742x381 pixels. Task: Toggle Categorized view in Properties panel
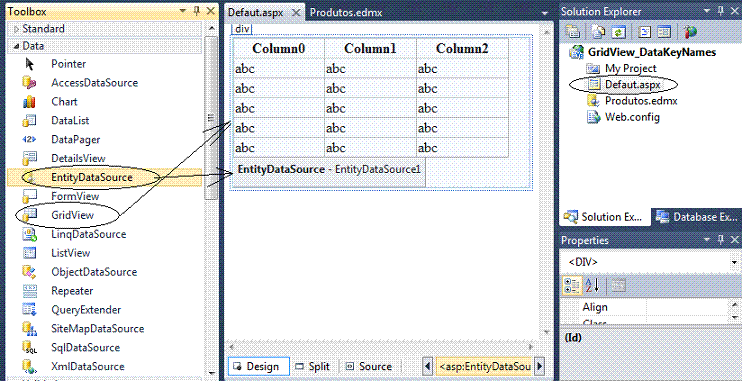click(x=572, y=285)
